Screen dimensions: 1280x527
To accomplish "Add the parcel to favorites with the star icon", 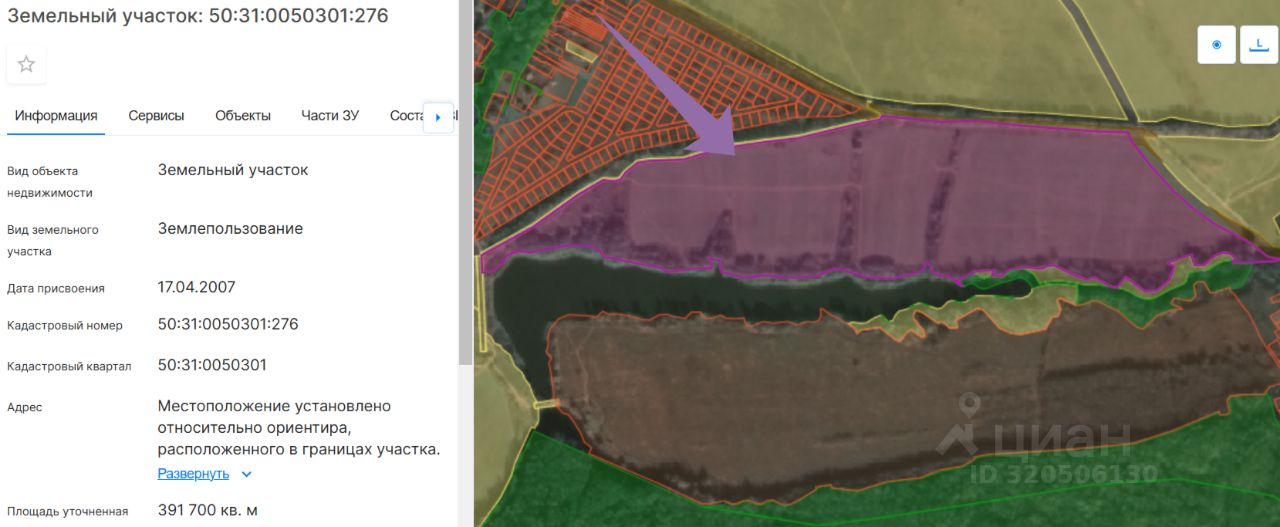I will 26,64.
